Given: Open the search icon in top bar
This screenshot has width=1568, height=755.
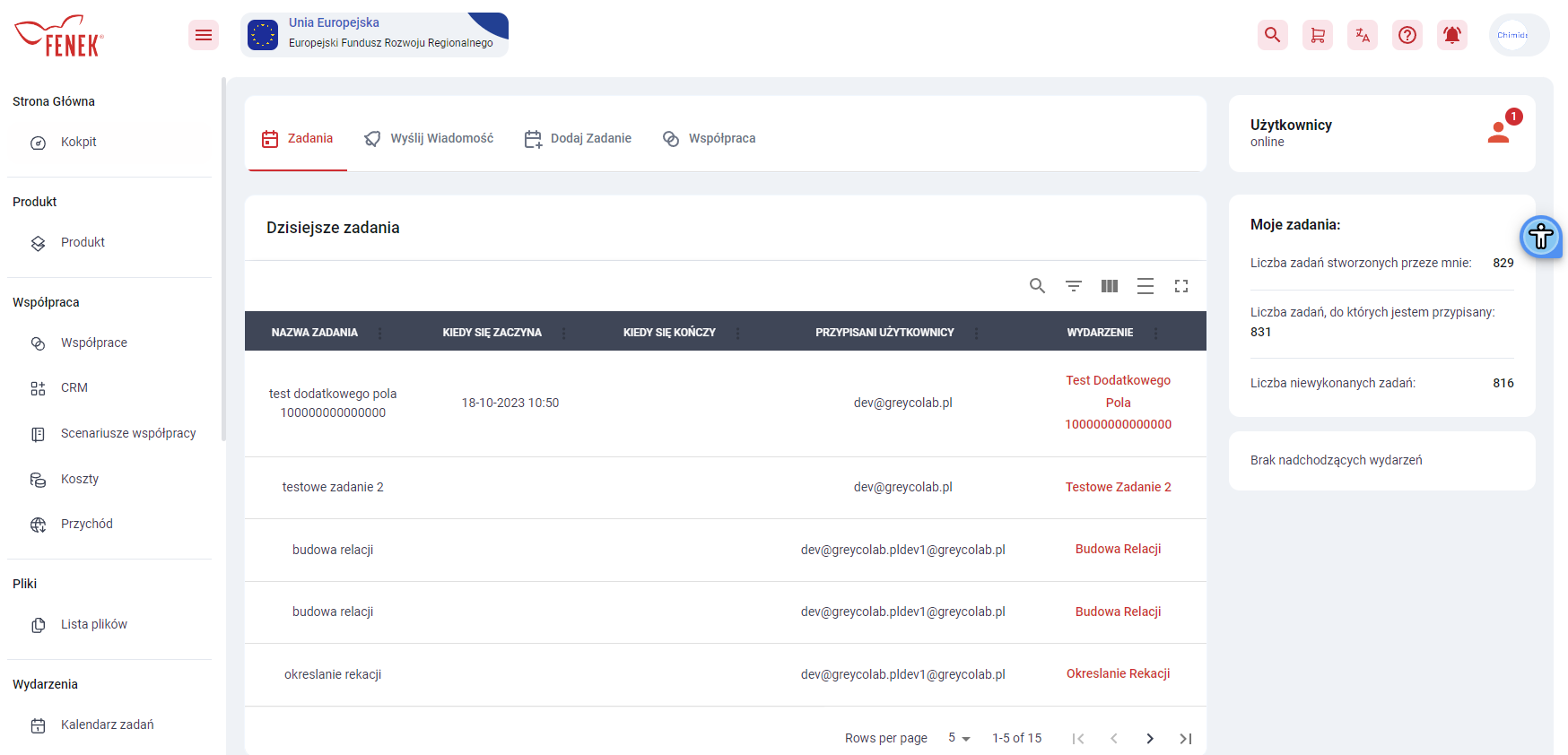Looking at the screenshot, I should pyautogui.click(x=1272, y=35).
